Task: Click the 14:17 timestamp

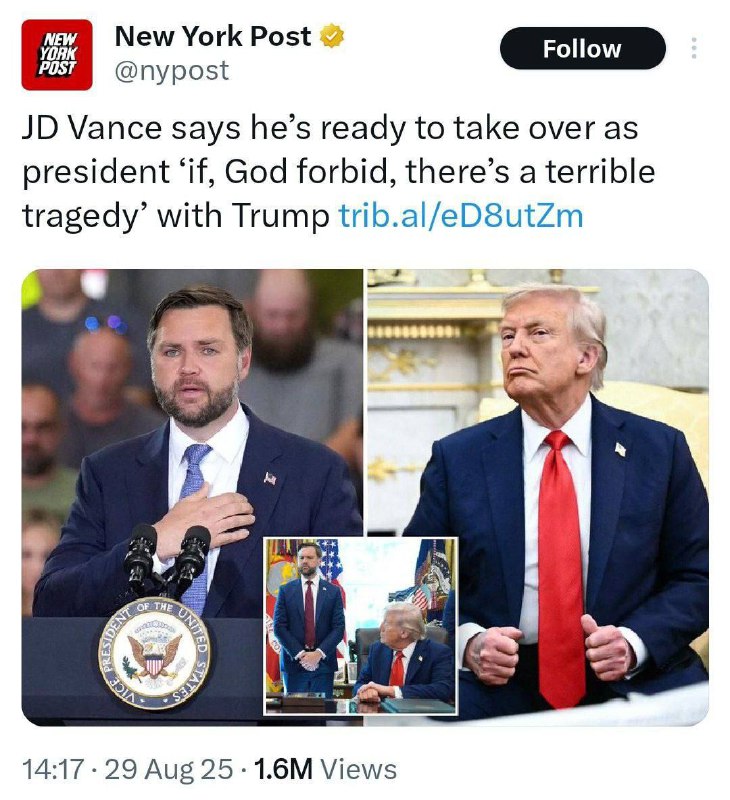Action: pos(53,770)
